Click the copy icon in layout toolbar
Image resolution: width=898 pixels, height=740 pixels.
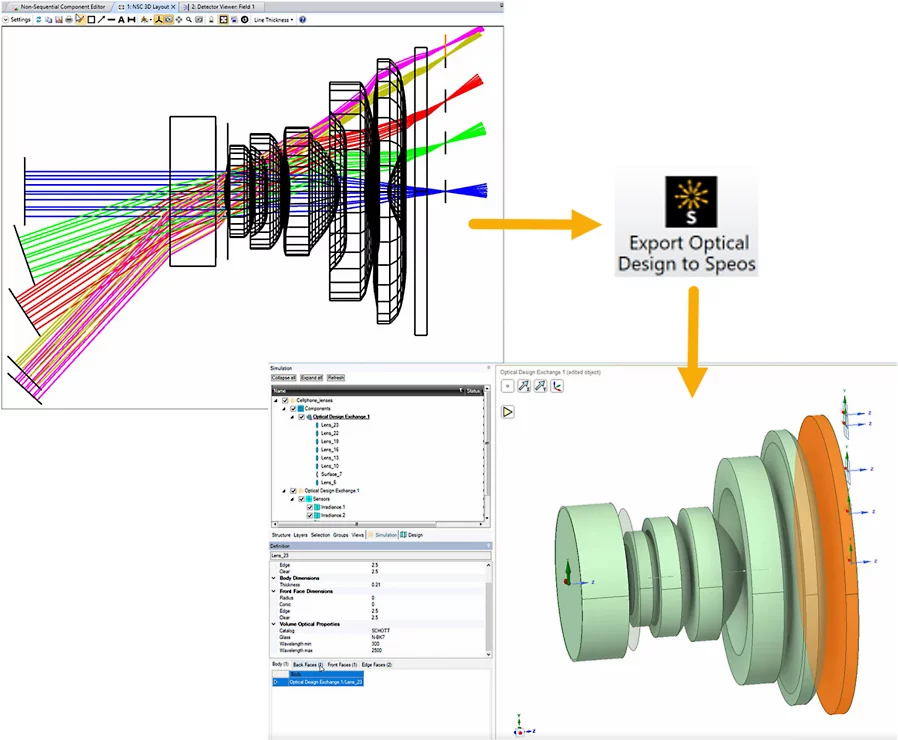pos(49,19)
